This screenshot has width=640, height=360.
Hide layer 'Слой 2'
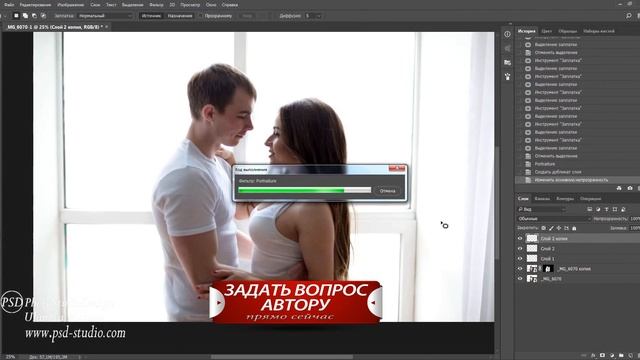[x=520, y=249]
